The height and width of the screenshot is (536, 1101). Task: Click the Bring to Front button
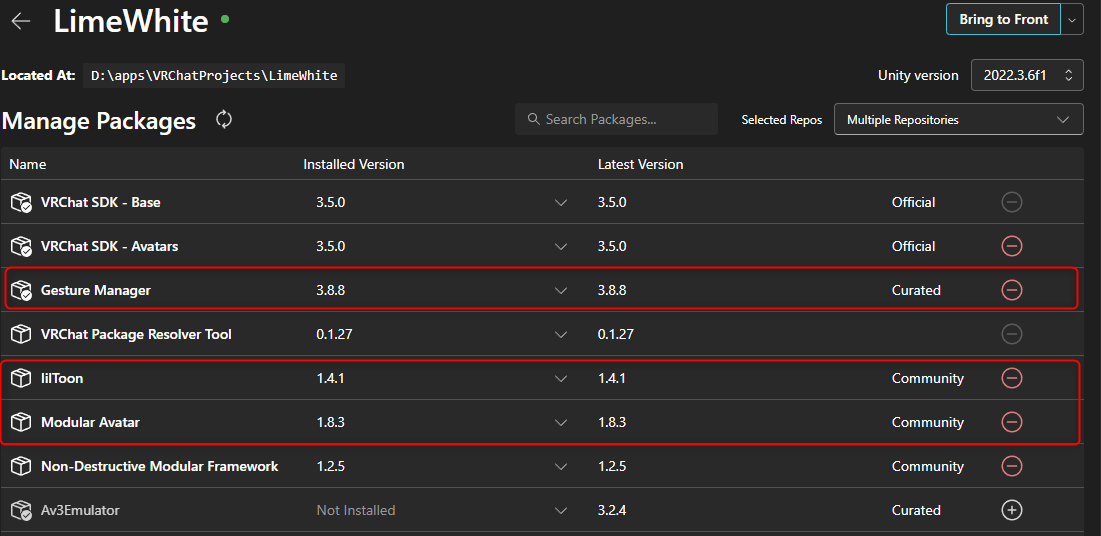1003,19
